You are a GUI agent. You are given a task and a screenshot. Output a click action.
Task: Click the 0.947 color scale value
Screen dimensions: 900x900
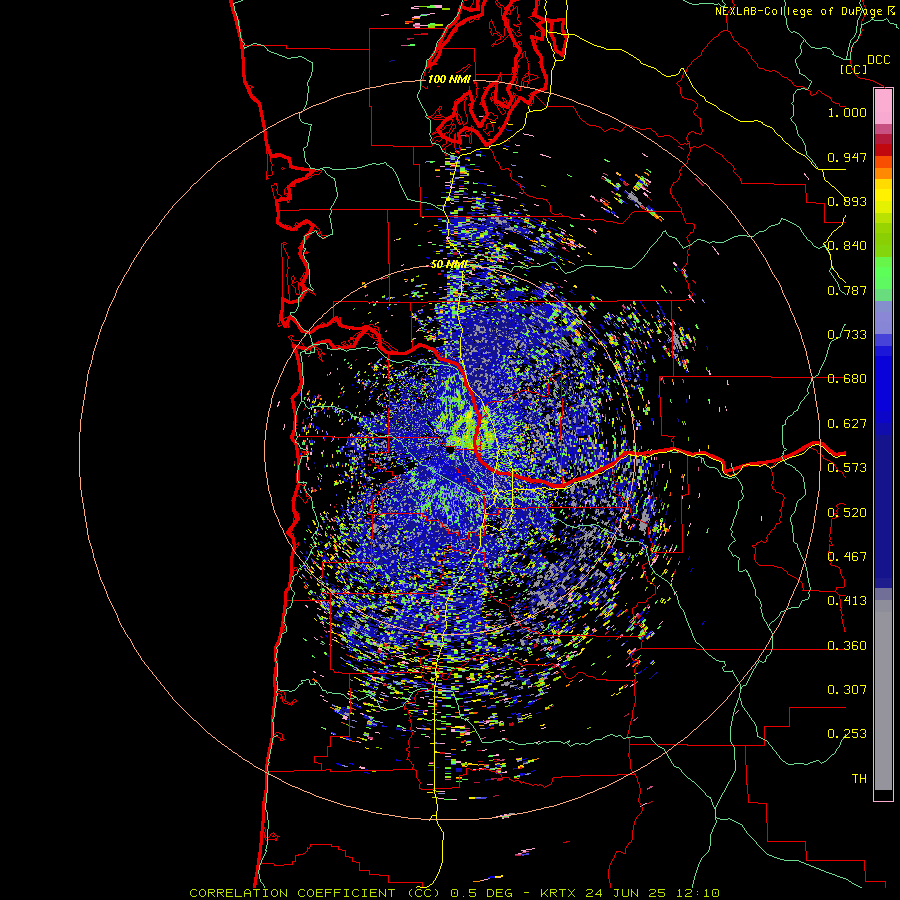847,157
